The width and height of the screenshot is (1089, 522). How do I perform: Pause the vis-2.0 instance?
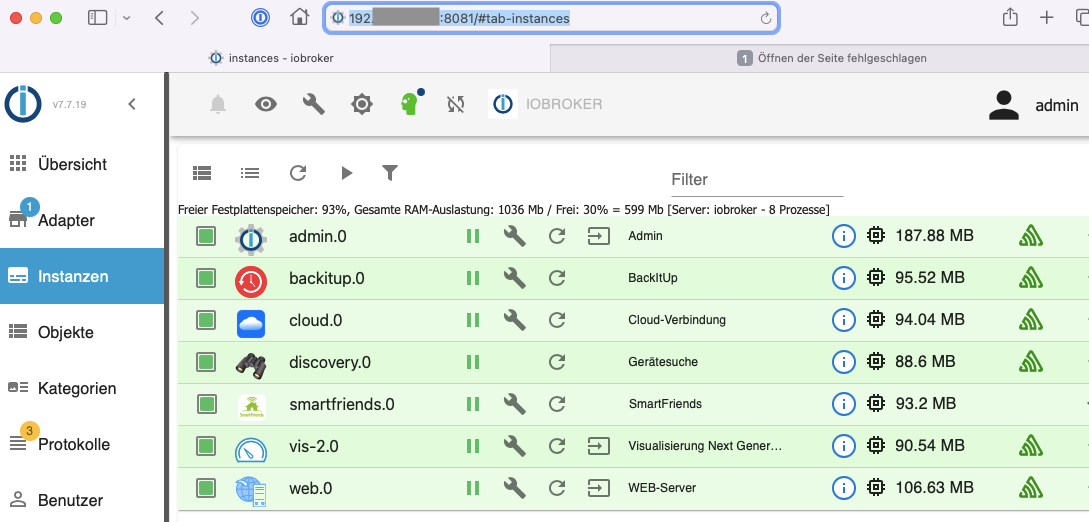pos(473,446)
